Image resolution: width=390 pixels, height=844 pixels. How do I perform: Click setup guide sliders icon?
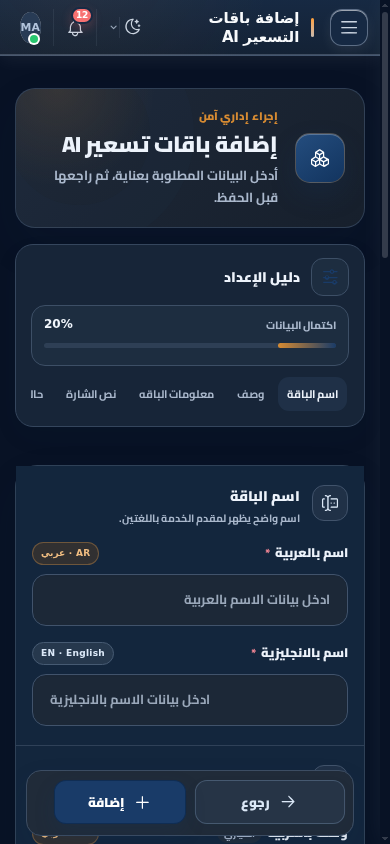click(x=330, y=277)
